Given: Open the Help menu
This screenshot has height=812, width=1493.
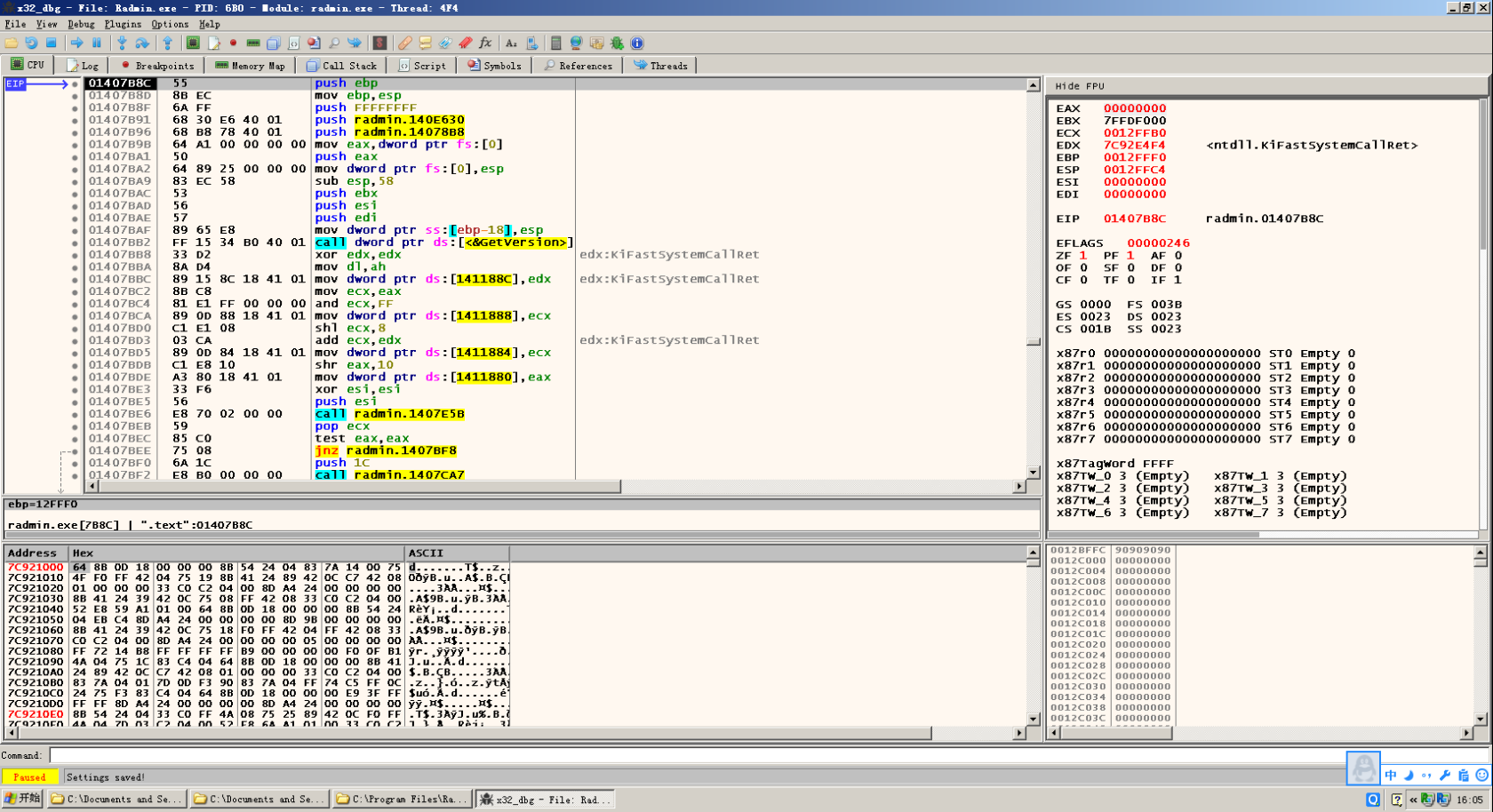Looking at the screenshot, I should (209, 24).
